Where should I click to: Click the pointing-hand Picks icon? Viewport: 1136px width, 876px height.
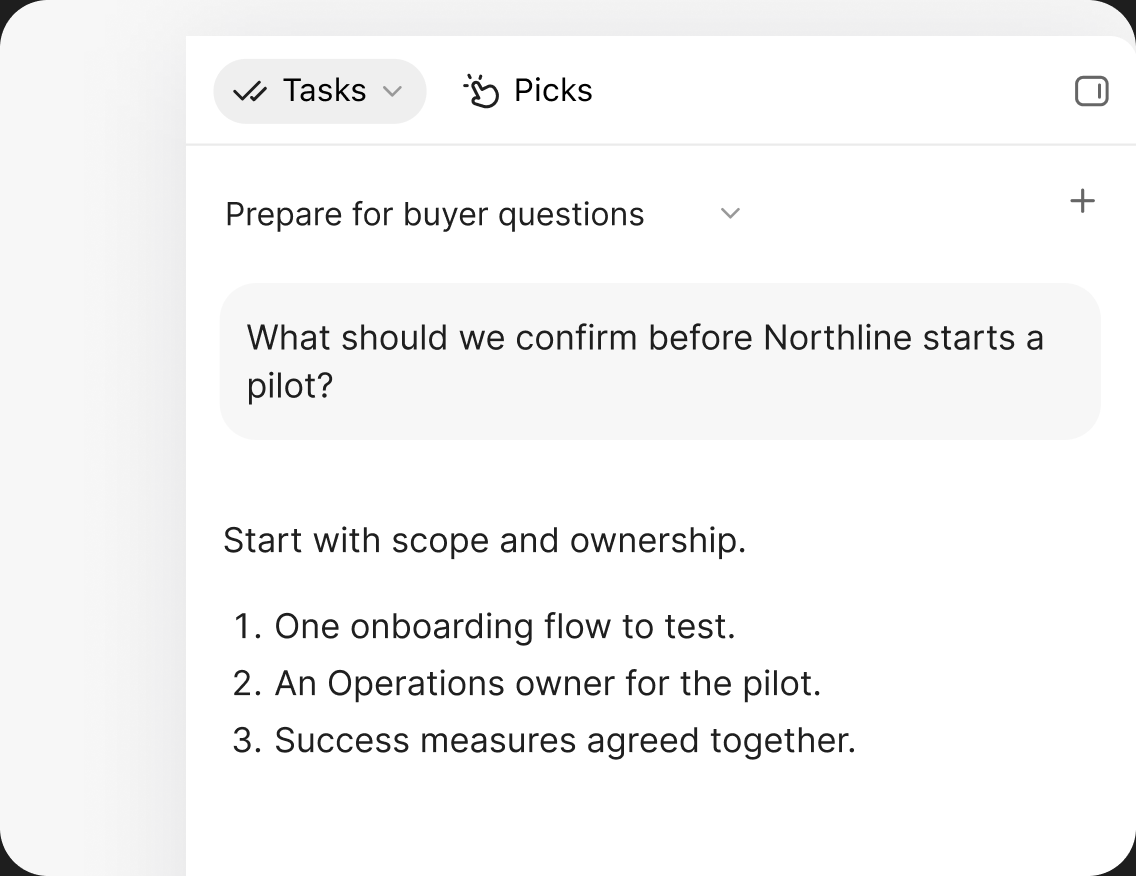pos(481,91)
